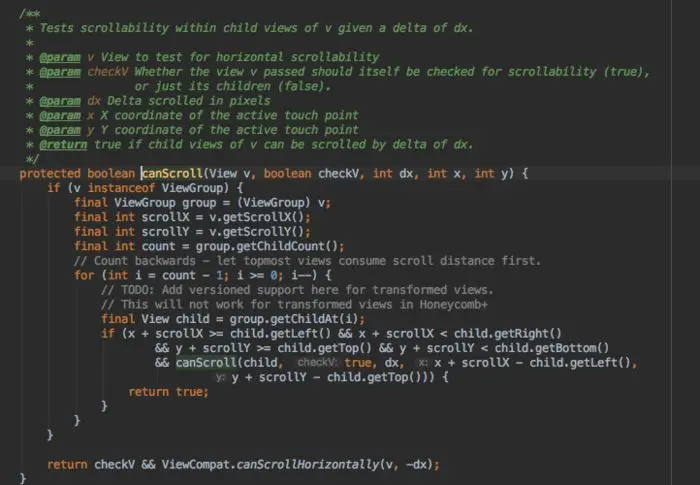The image size is (700, 485).
Task: Click the '@return' Javadoc tag
Action: [63, 145]
